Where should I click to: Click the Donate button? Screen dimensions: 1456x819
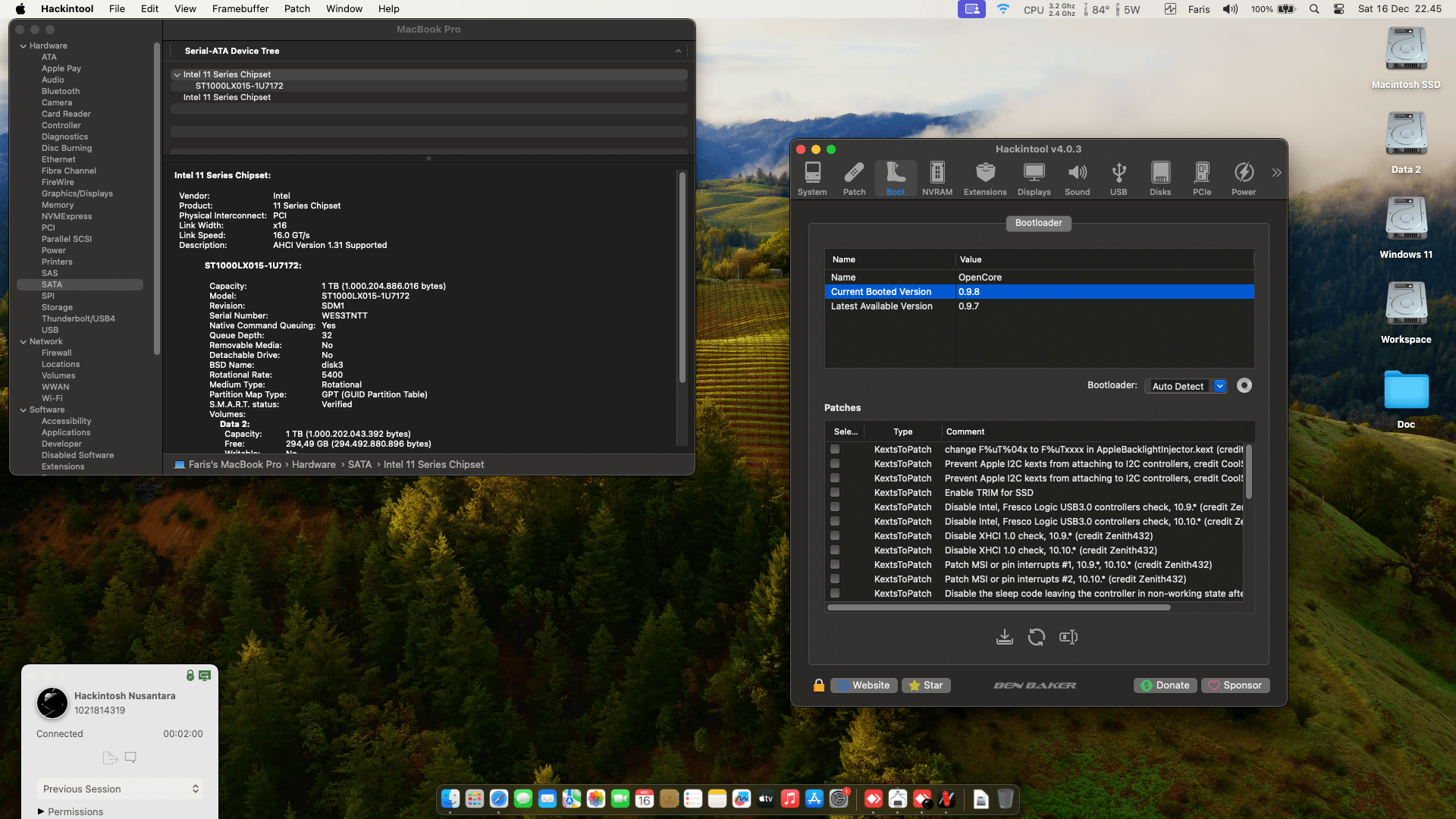click(x=1166, y=686)
